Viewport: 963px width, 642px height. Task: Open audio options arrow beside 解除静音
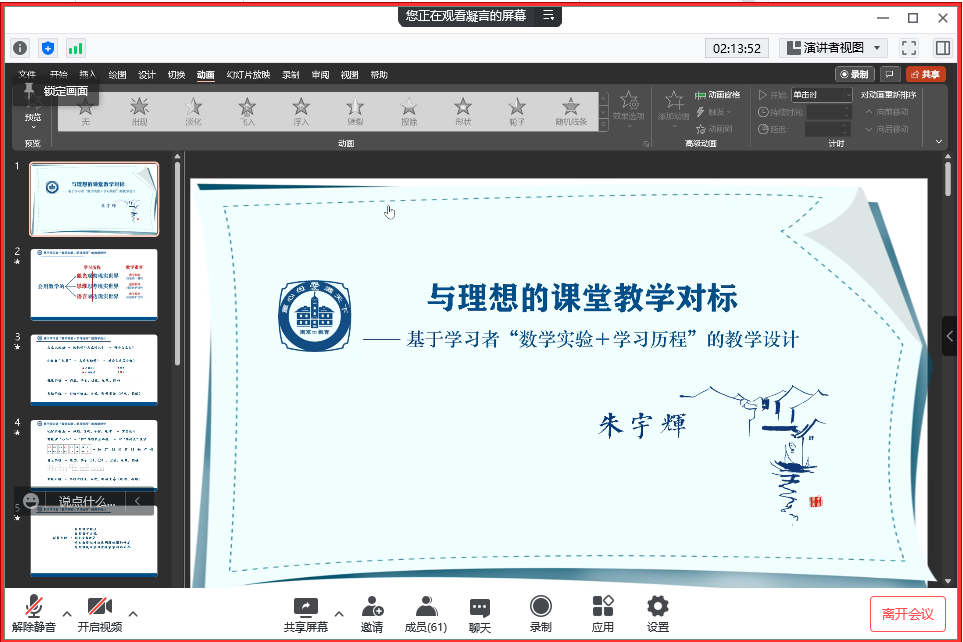(67, 613)
